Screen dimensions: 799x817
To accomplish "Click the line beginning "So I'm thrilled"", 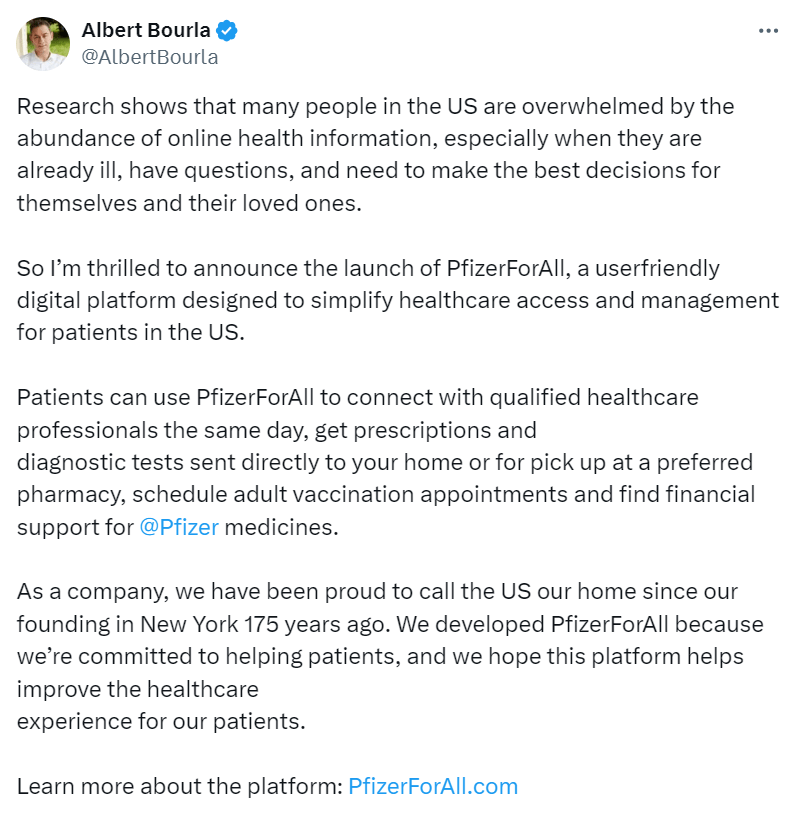I will [368, 268].
